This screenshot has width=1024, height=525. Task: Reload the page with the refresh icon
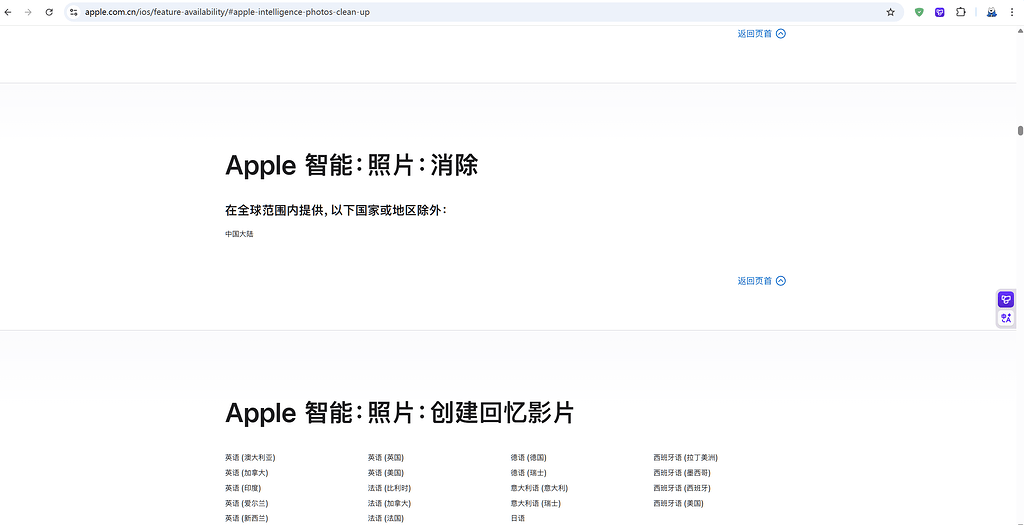point(49,12)
